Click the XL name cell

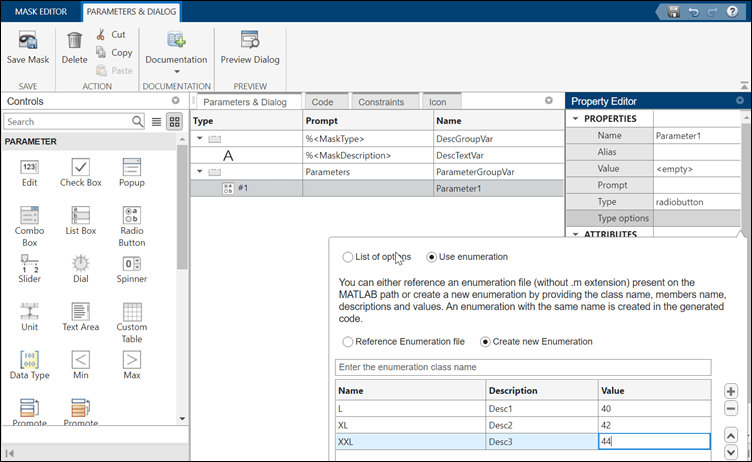(411, 425)
